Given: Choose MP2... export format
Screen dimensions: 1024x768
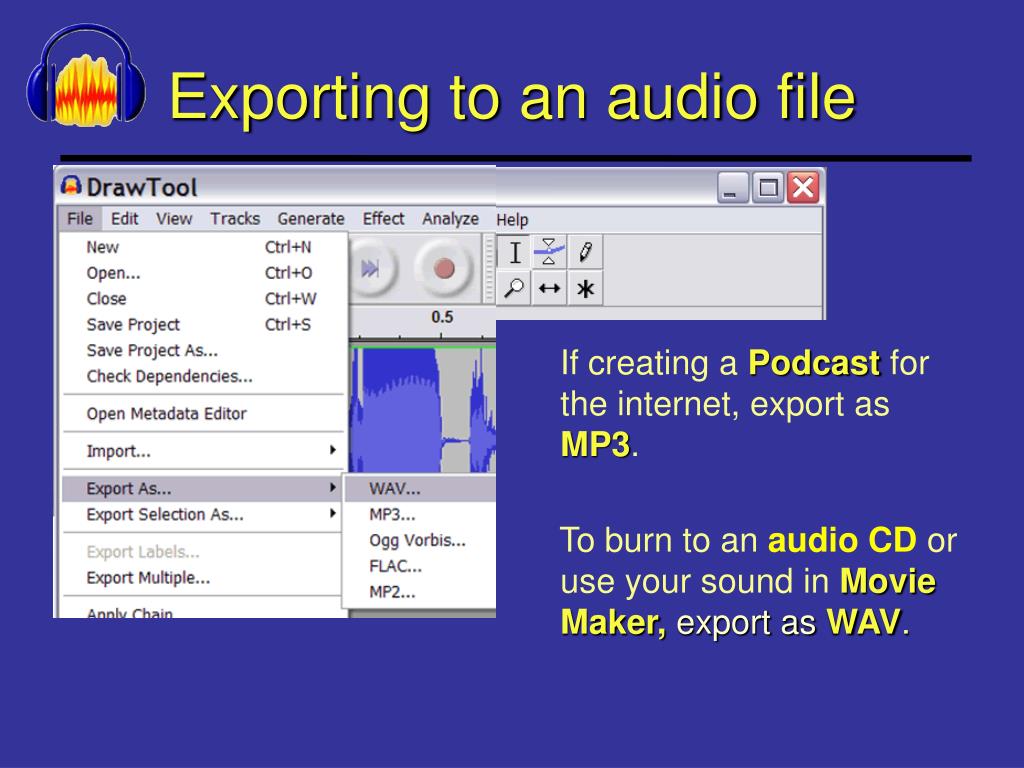Looking at the screenshot, I should coord(420,592).
